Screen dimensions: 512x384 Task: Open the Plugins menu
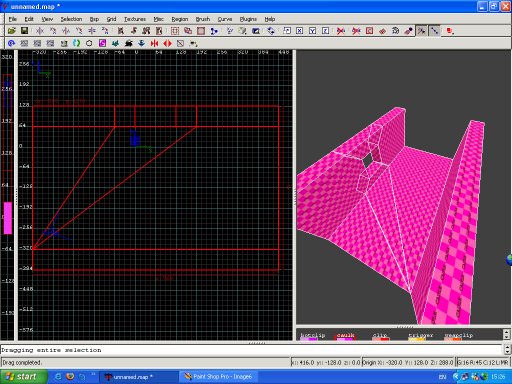tap(248, 19)
